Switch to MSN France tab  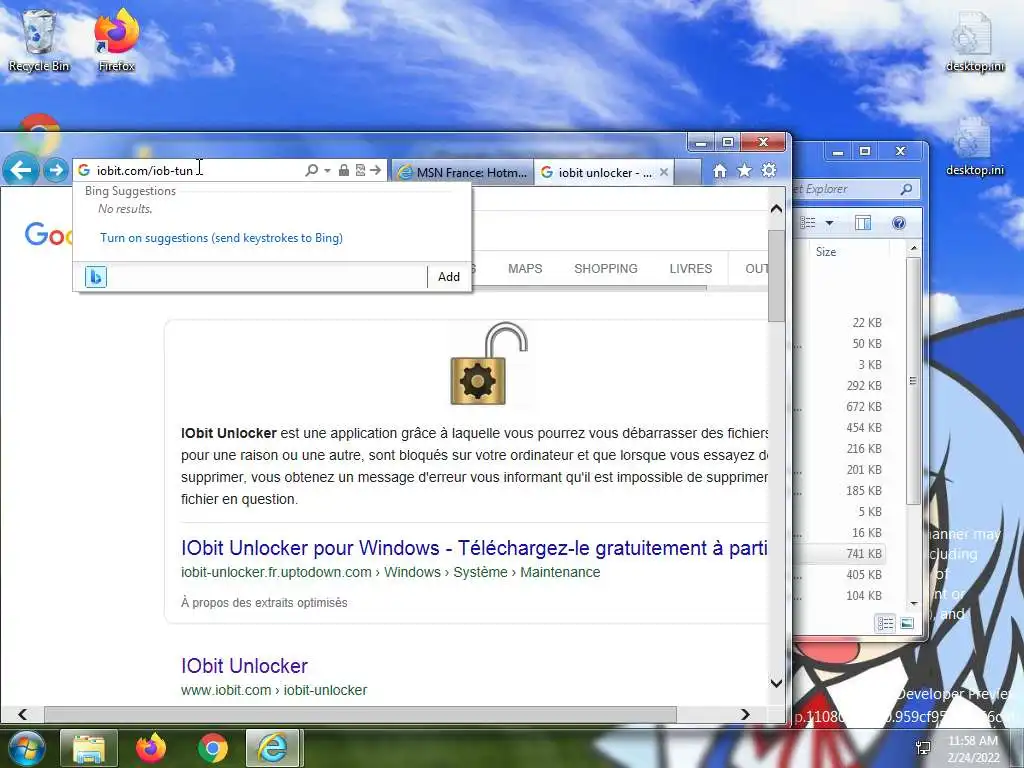click(462, 172)
